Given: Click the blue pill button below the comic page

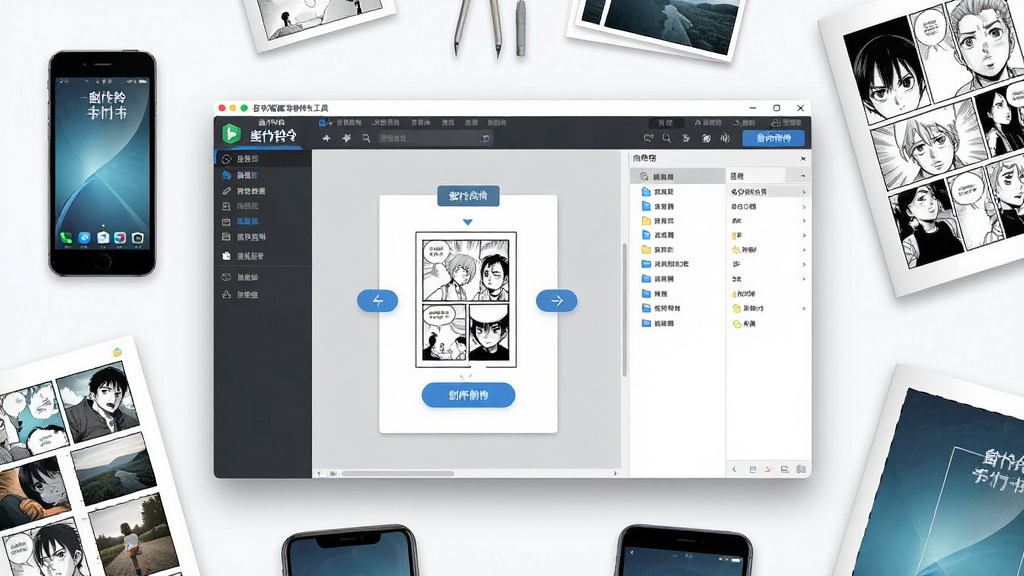Looking at the screenshot, I should pos(468,395).
